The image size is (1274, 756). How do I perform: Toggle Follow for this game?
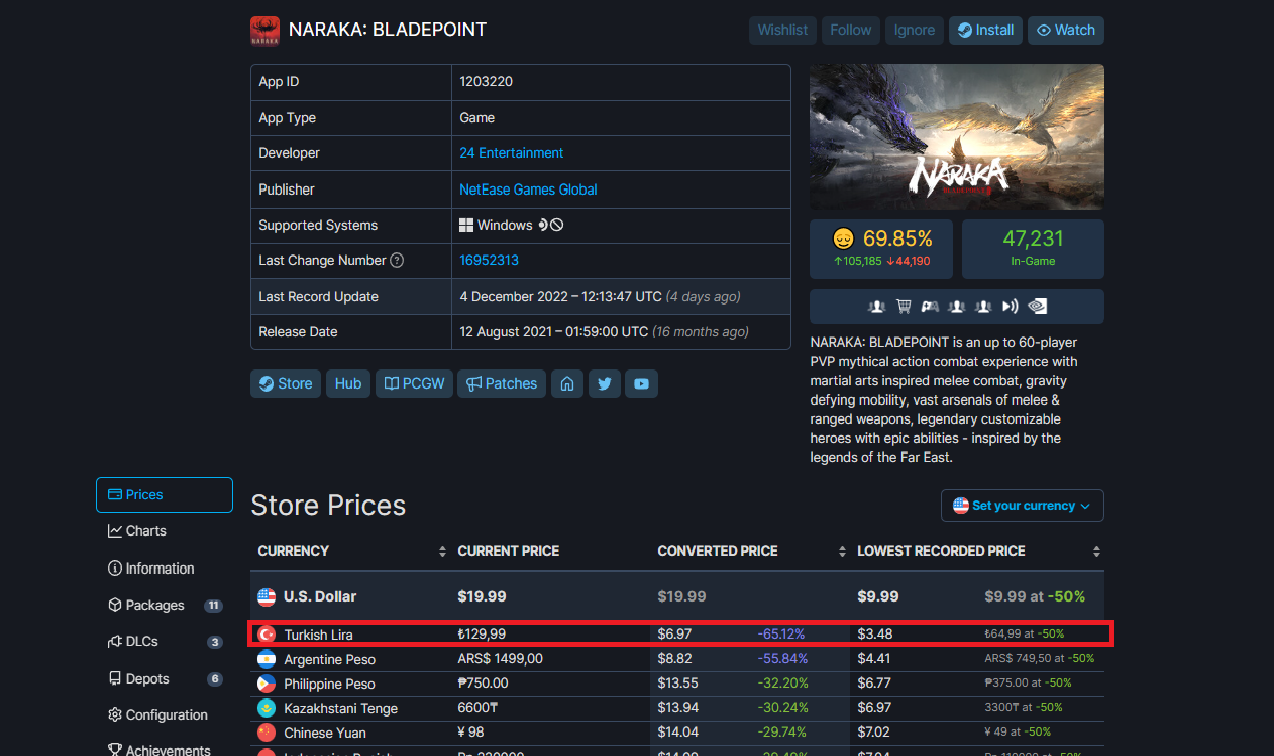coord(850,30)
